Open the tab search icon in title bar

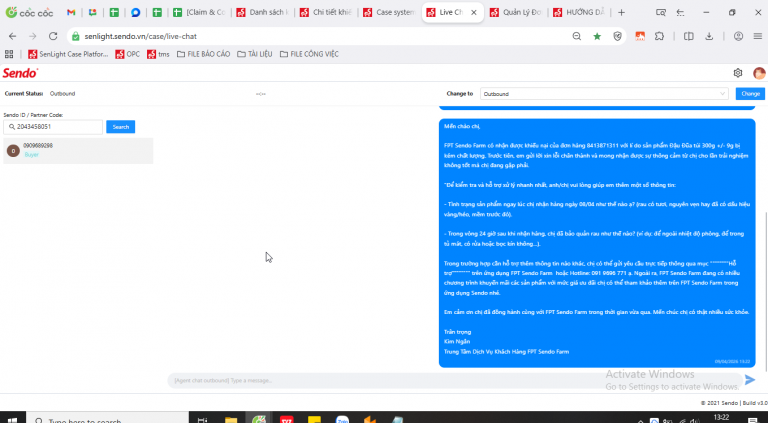click(x=661, y=13)
